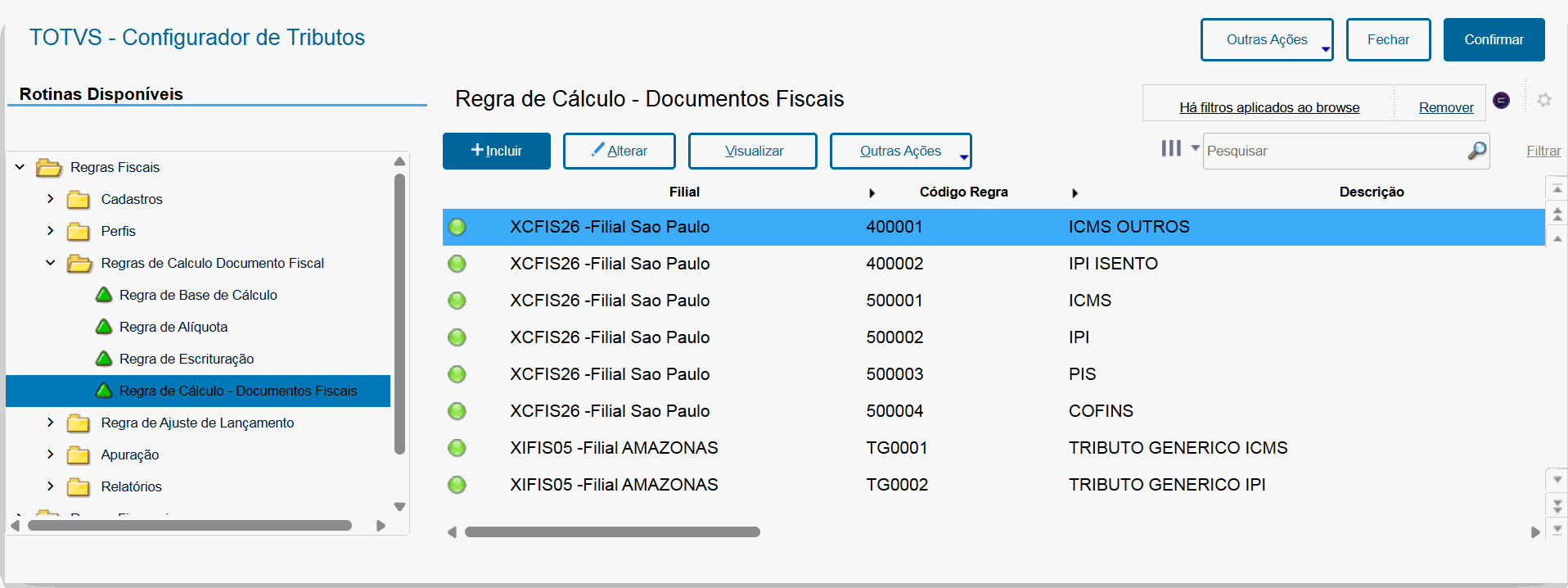The width and height of the screenshot is (1568, 588).
Task: Click green status circle for rule TG0001
Action: tap(457, 448)
